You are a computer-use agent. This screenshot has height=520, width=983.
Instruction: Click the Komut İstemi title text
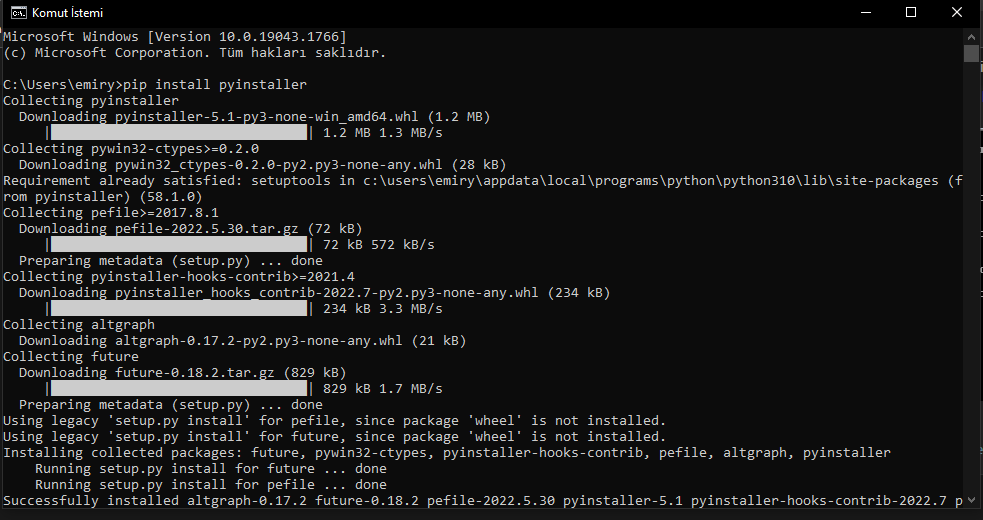click(67, 13)
